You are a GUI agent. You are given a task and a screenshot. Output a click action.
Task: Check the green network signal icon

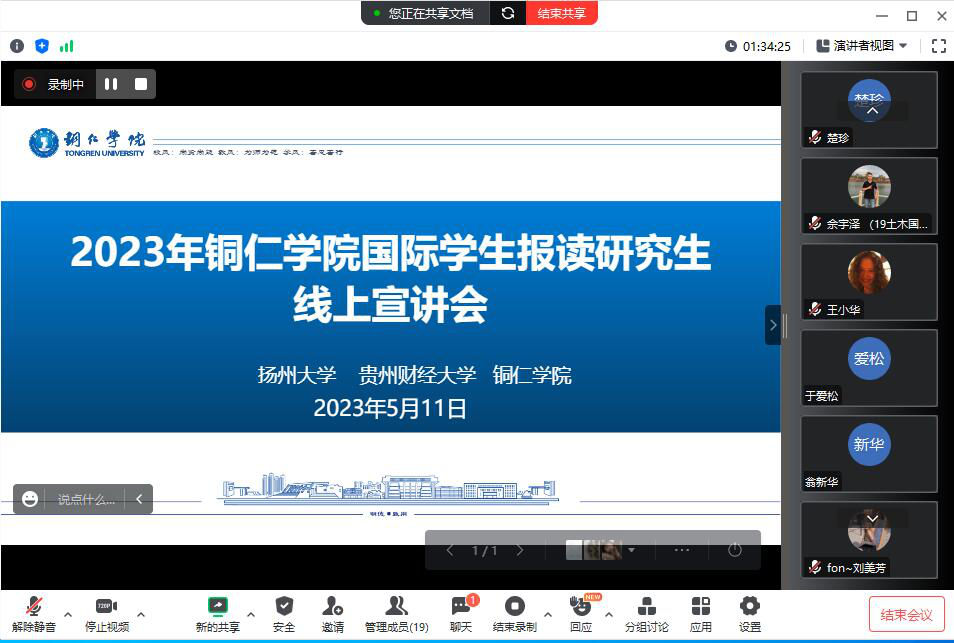pyautogui.click(x=66, y=46)
